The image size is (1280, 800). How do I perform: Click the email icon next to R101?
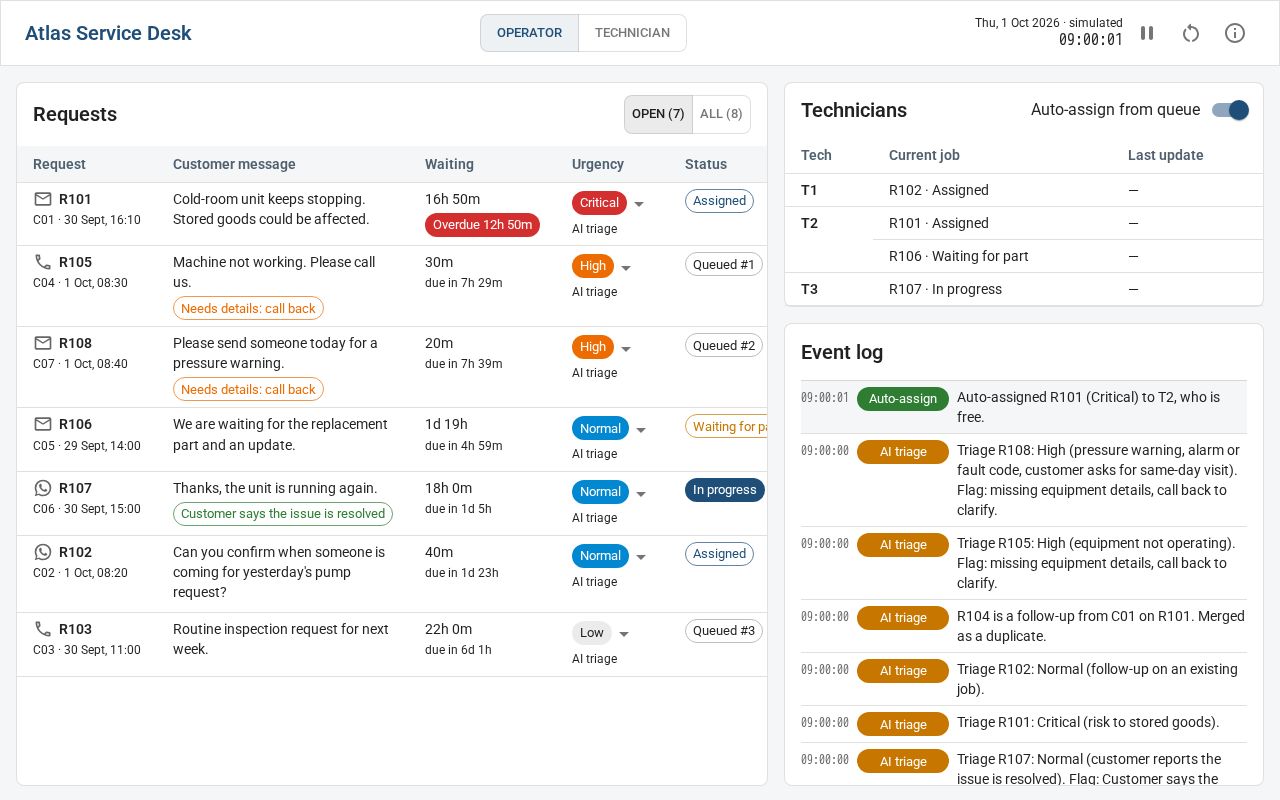43,199
